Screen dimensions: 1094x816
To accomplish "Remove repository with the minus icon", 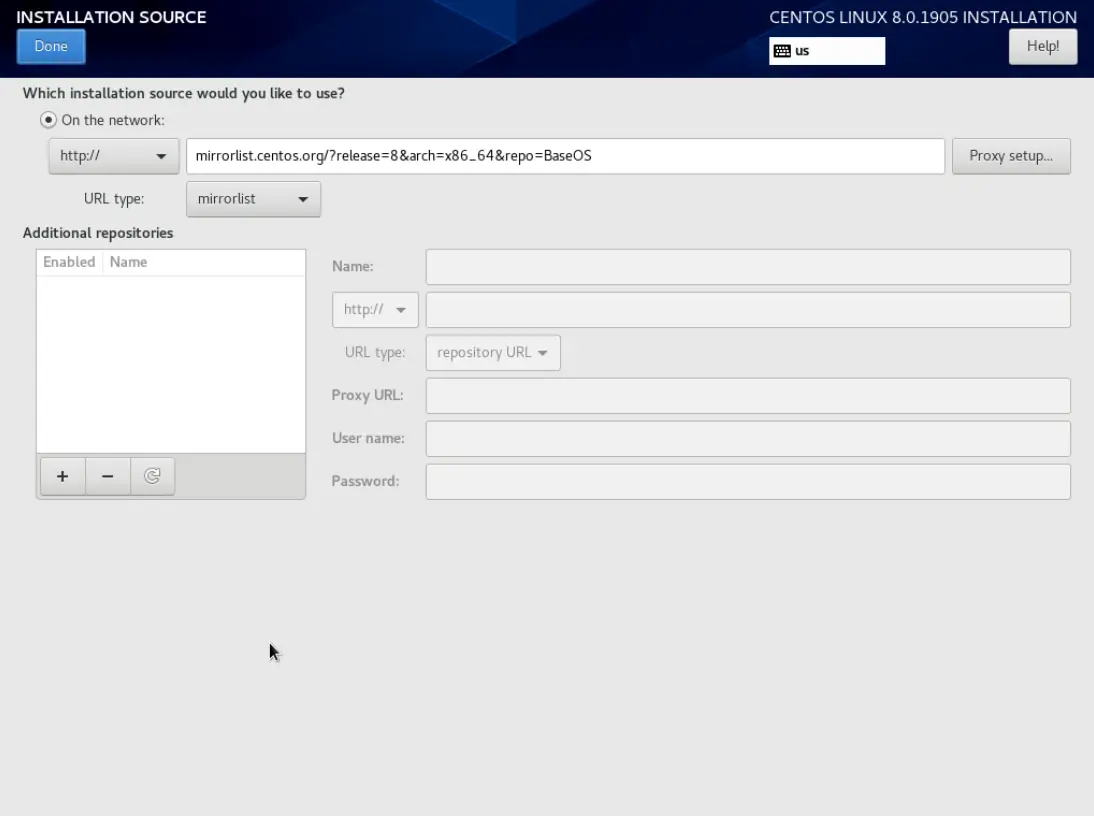I will (107, 476).
